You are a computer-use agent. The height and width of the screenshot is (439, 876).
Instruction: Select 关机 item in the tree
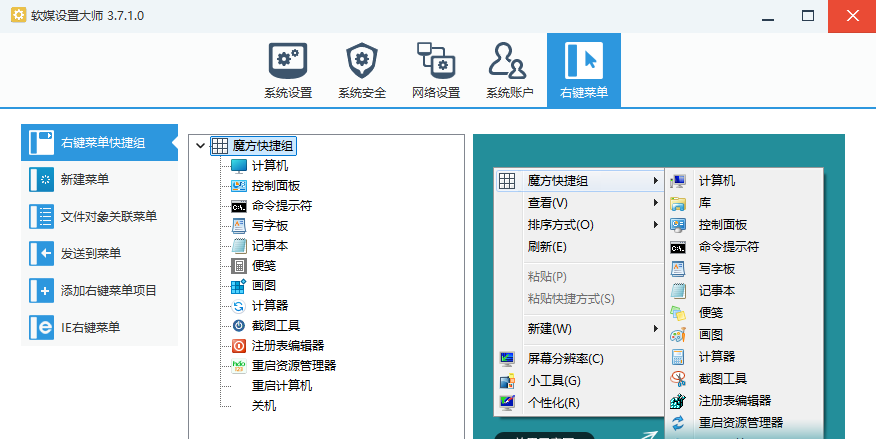pos(264,406)
